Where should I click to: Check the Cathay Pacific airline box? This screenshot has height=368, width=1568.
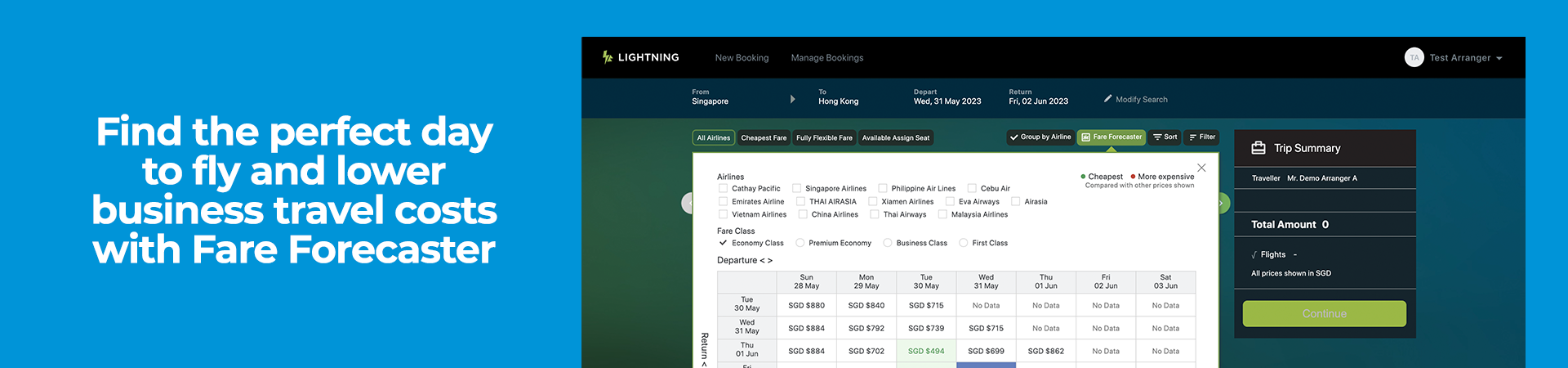(x=723, y=188)
